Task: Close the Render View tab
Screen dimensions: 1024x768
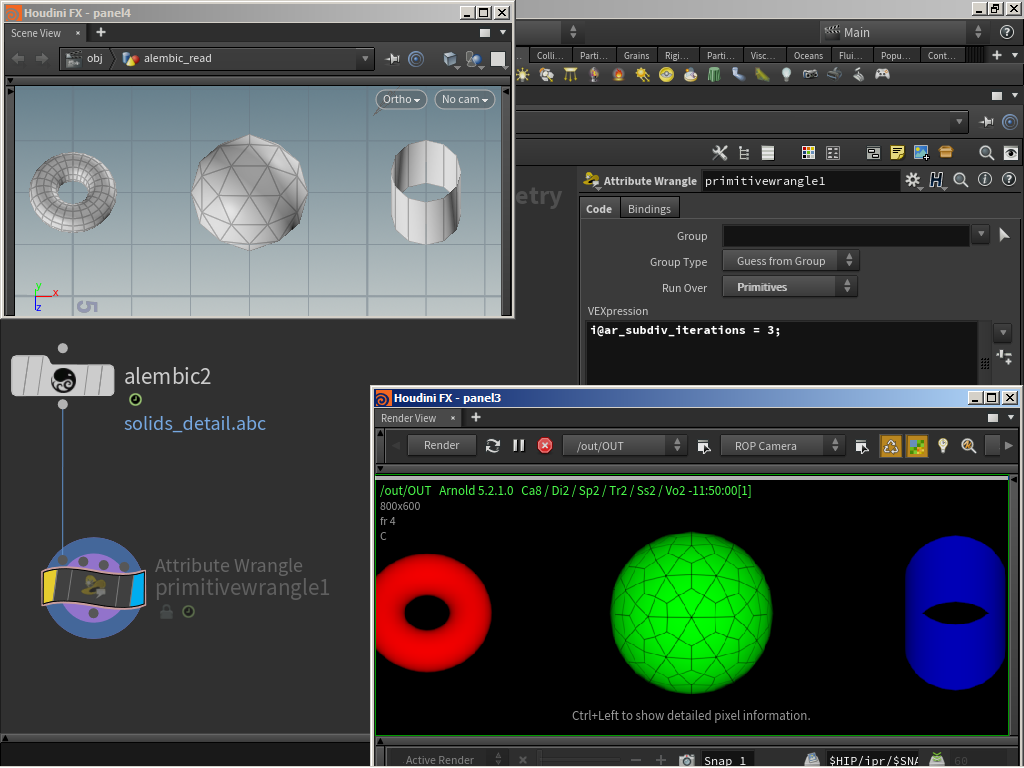Action: (x=453, y=418)
